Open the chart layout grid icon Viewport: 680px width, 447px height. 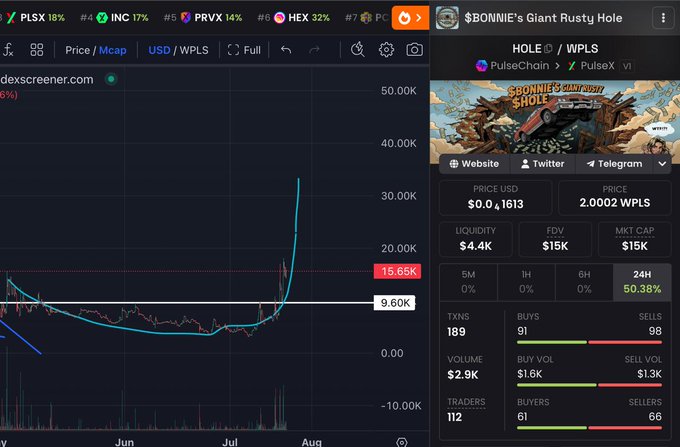(37, 50)
